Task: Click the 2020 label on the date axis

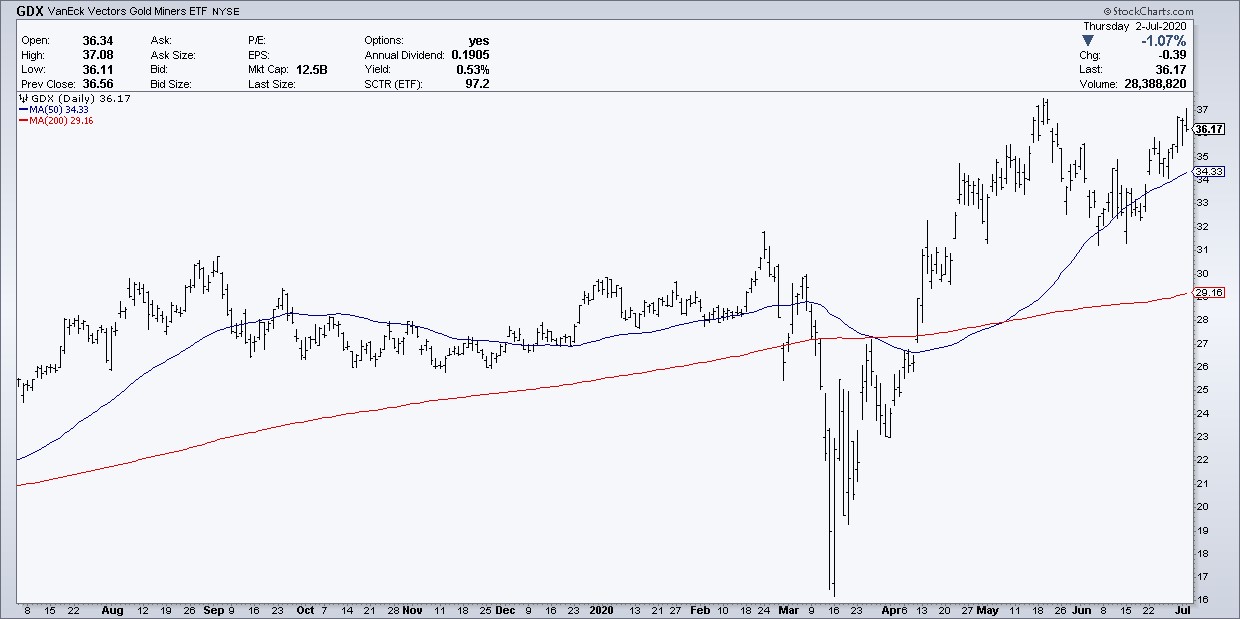Action: point(602,609)
